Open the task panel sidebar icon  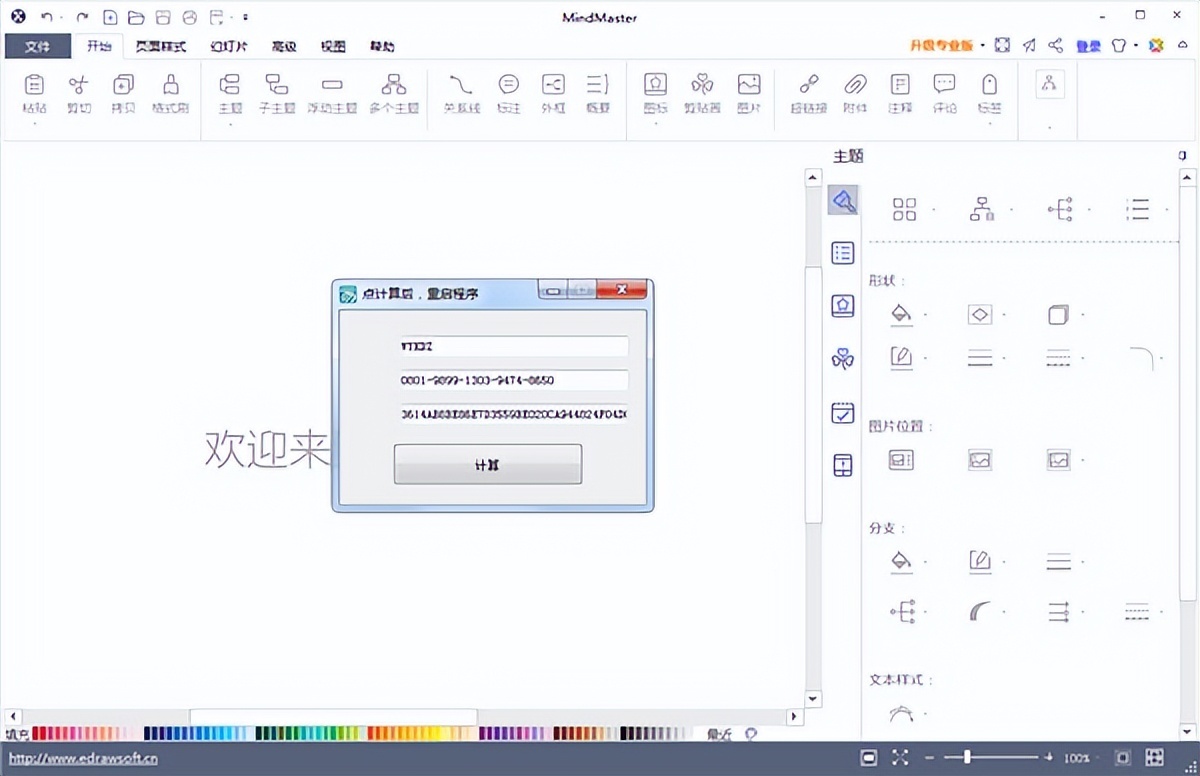(843, 412)
